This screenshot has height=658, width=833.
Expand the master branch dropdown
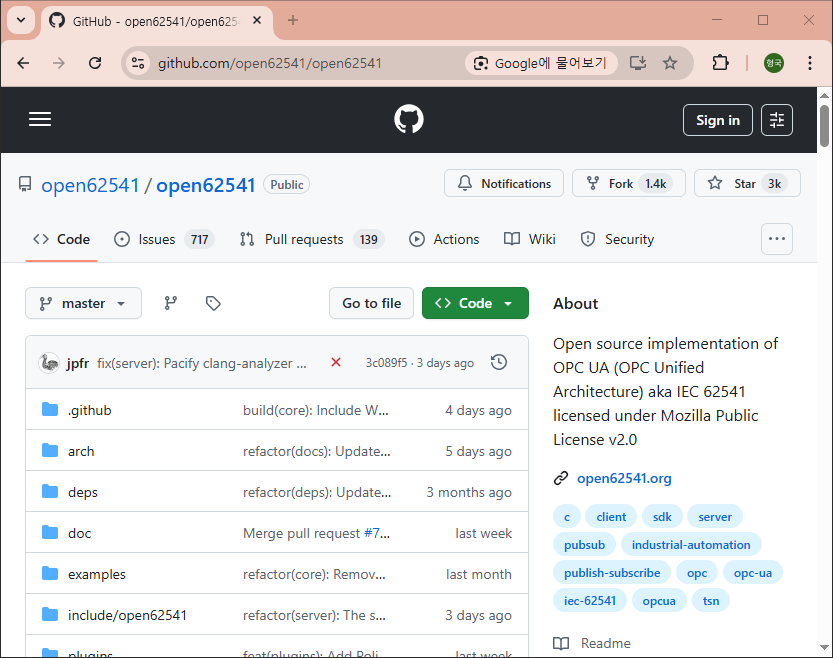84,303
